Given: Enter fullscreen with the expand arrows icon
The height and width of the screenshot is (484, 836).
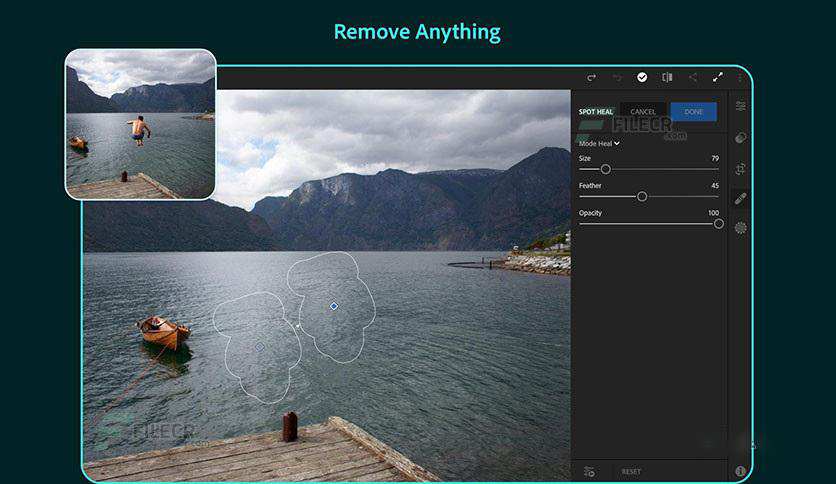Looking at the screenshot, I should click(717, 77).
